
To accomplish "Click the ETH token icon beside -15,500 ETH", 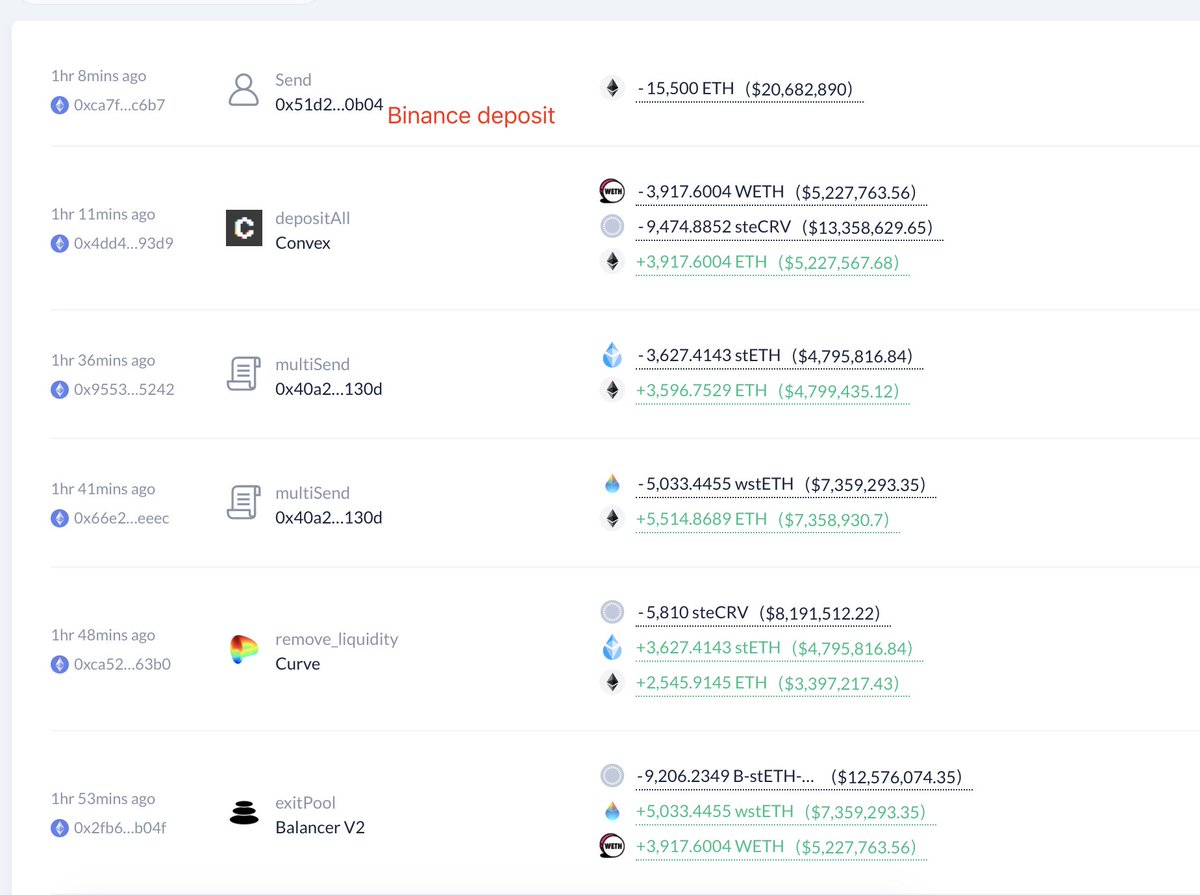I will (612, 89).
